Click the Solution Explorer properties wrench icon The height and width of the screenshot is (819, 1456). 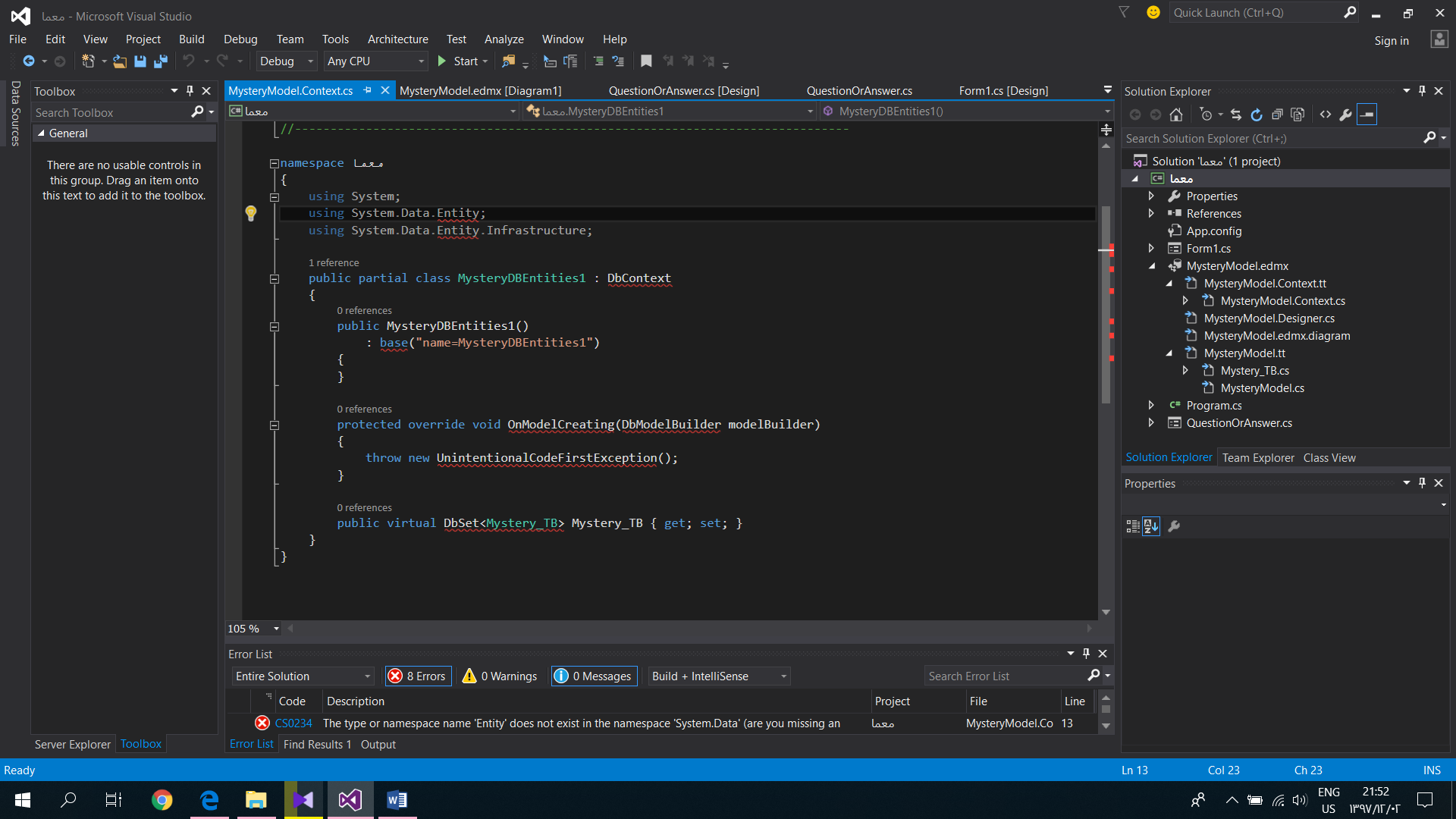(1345, 115)
